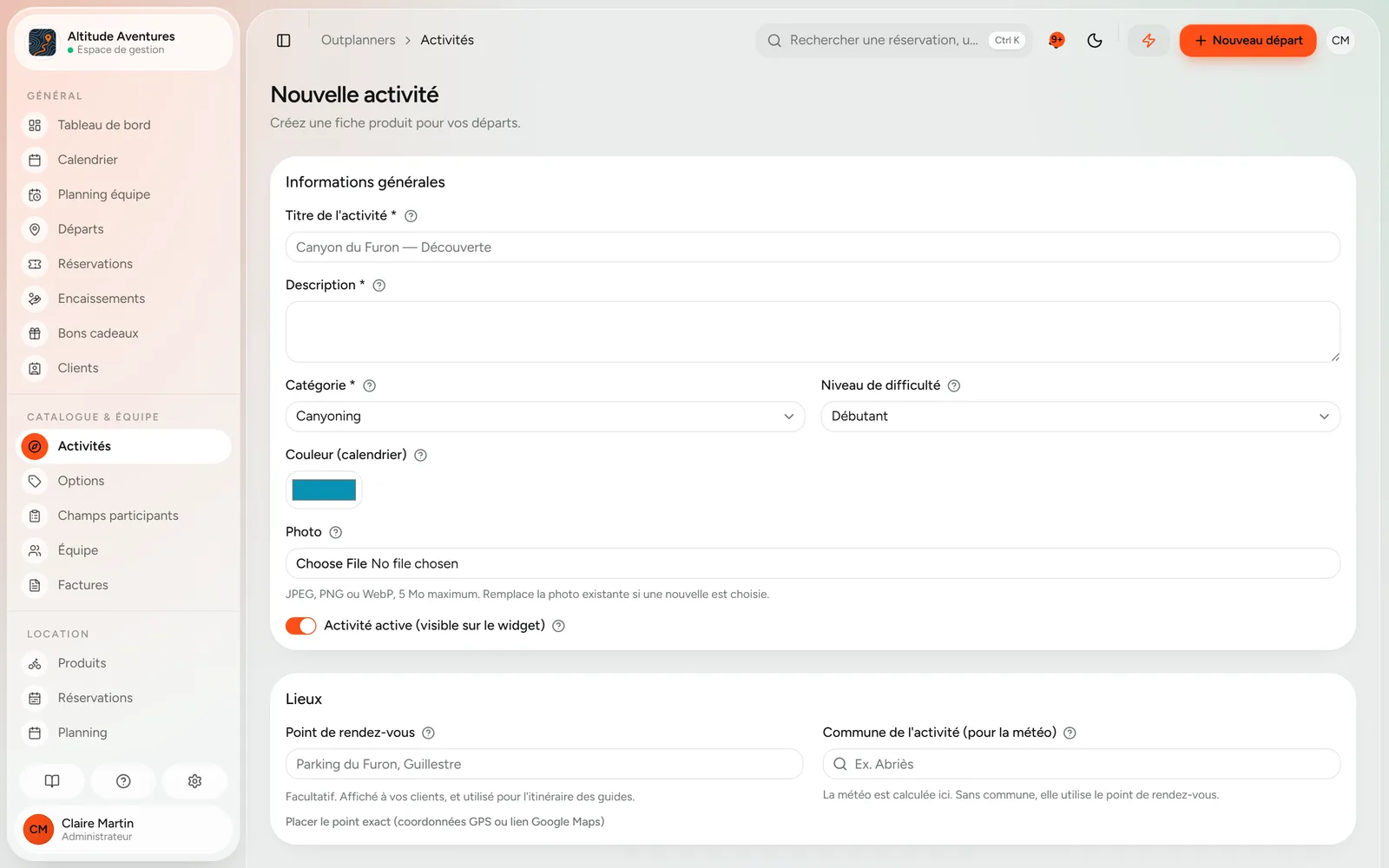Open the notifications bell with 9+ badge
The image size is (1389, 868).
point(1057,41)
